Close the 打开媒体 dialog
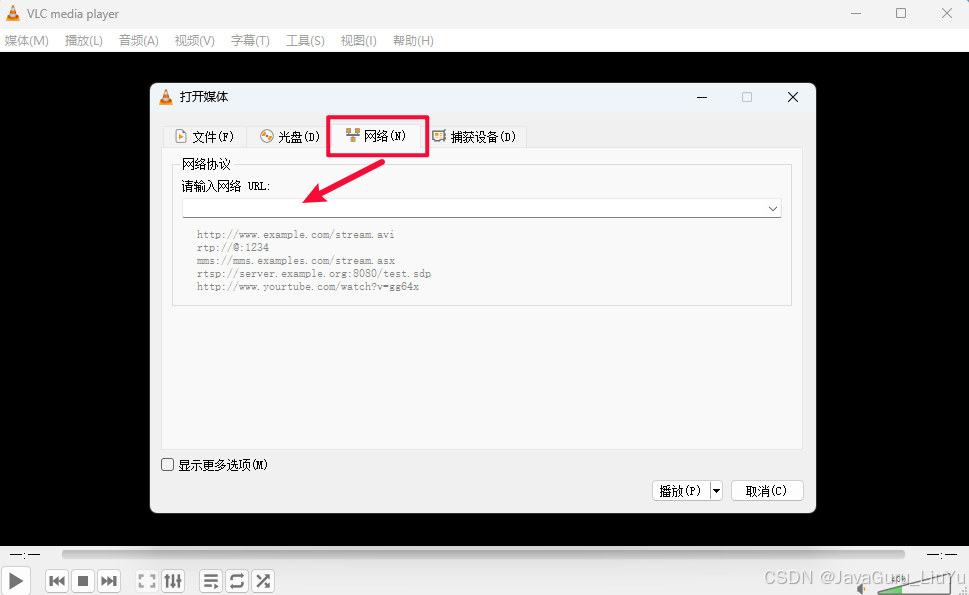This screenshot has width=969, height=595. coord(793,97)
